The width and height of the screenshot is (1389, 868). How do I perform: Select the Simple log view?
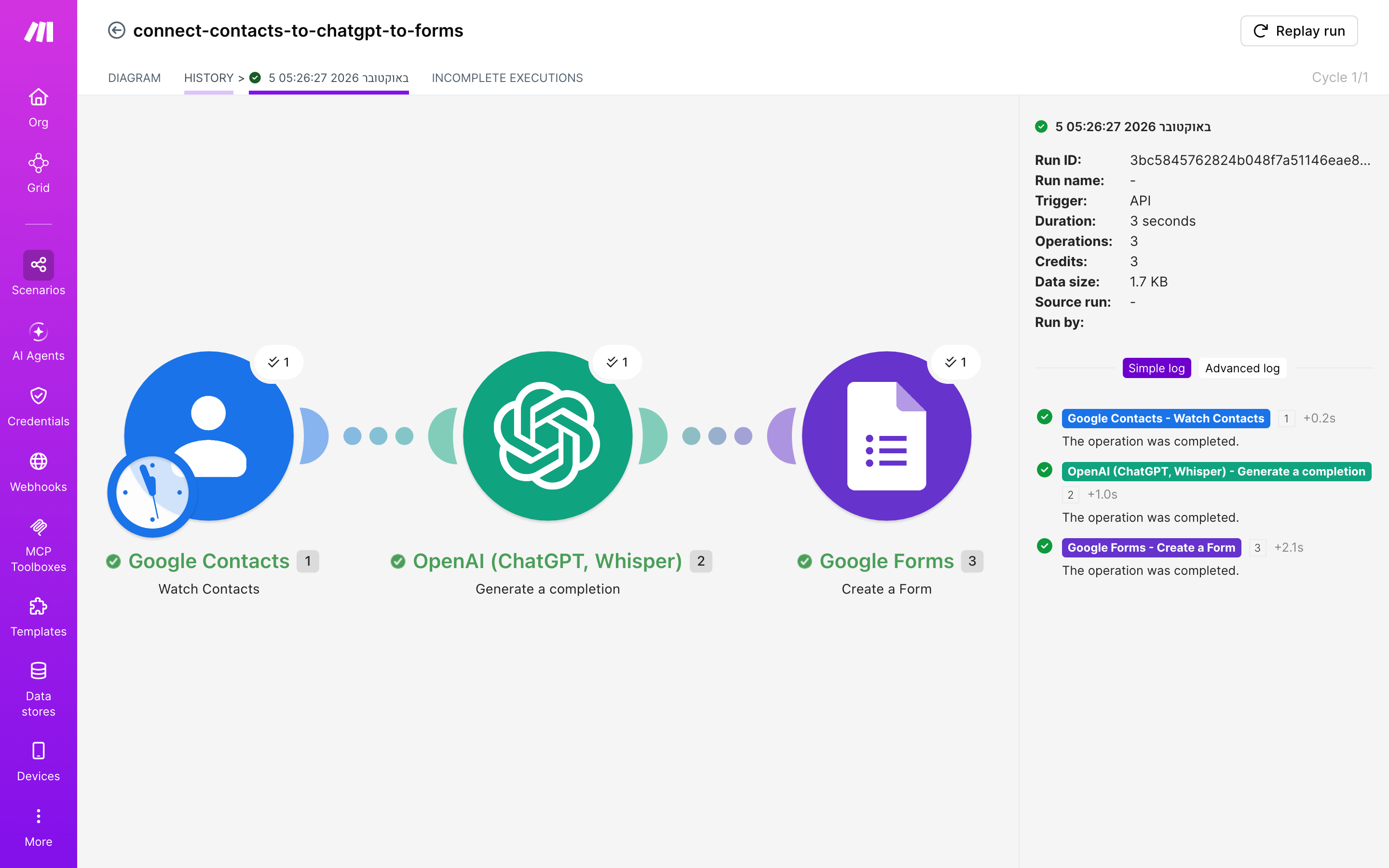tap(1157, 368)
